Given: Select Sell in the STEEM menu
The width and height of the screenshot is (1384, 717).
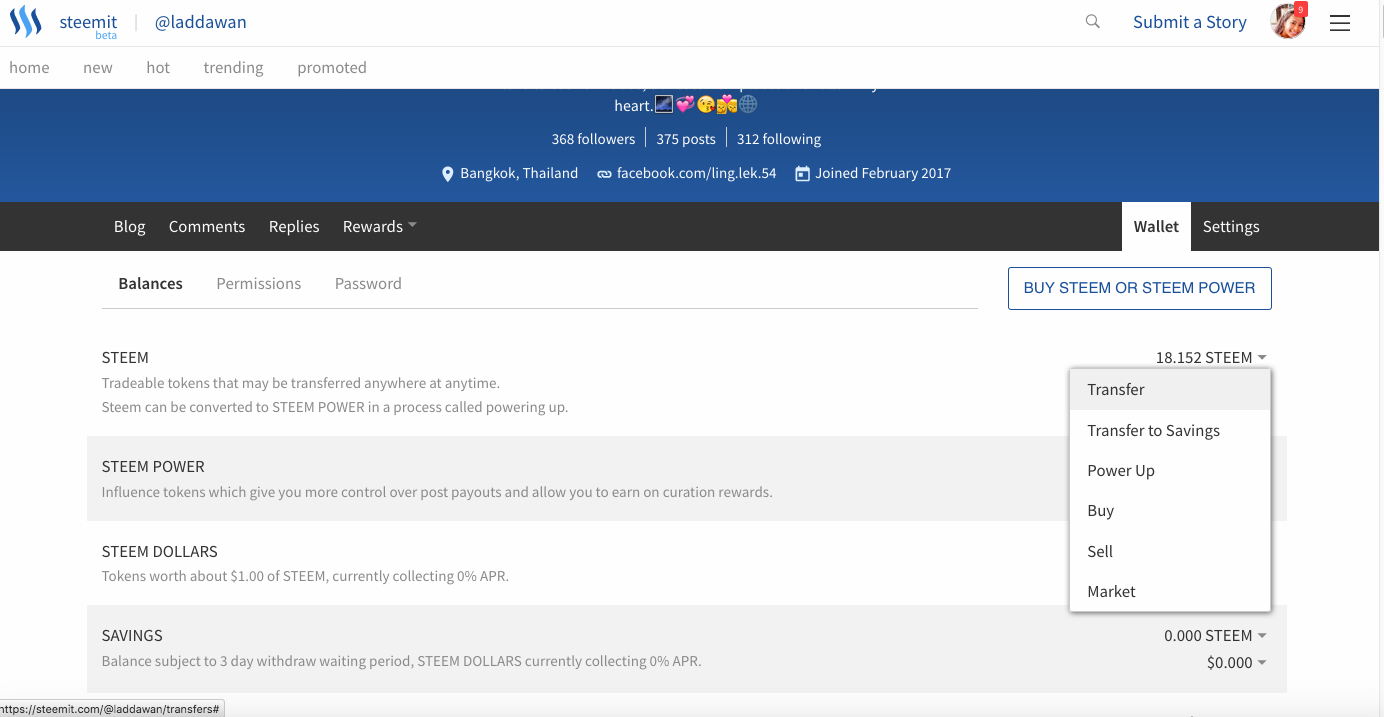Looking at the screenshot, I should point(1170,551).
